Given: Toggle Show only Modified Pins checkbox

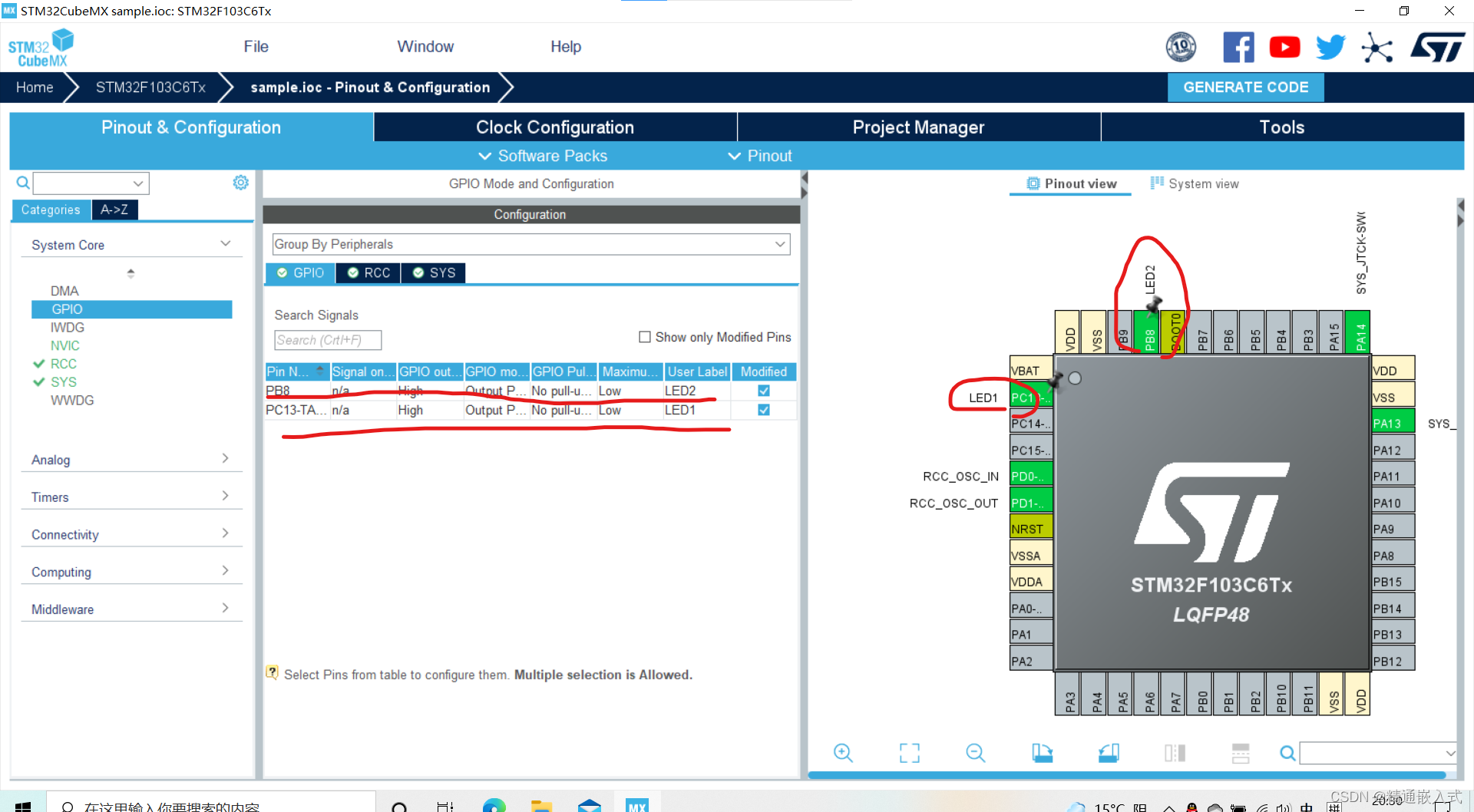Looking at the screenshot, I should tap(645, 337).
